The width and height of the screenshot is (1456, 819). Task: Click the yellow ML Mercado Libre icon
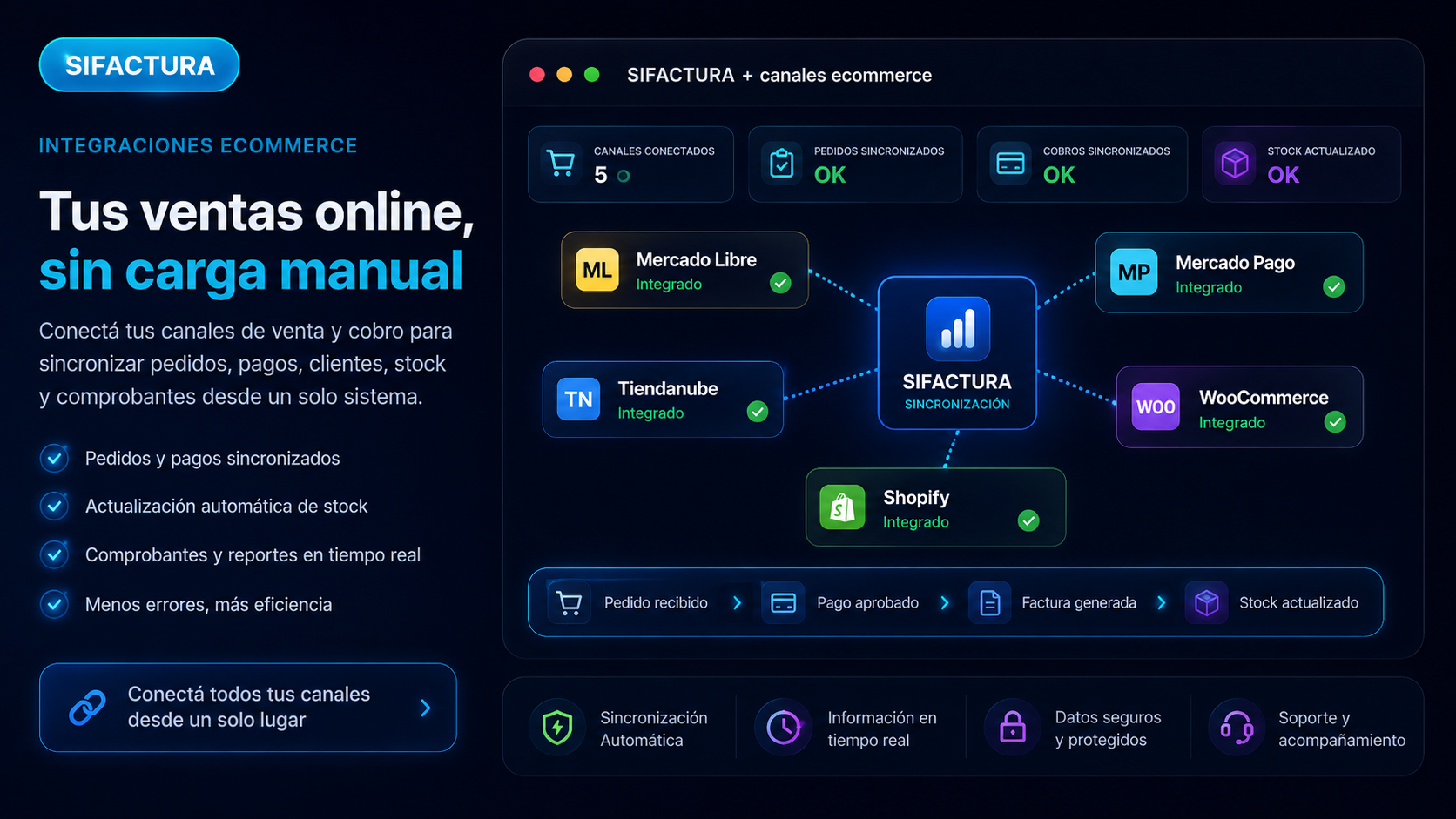[597, 270]
